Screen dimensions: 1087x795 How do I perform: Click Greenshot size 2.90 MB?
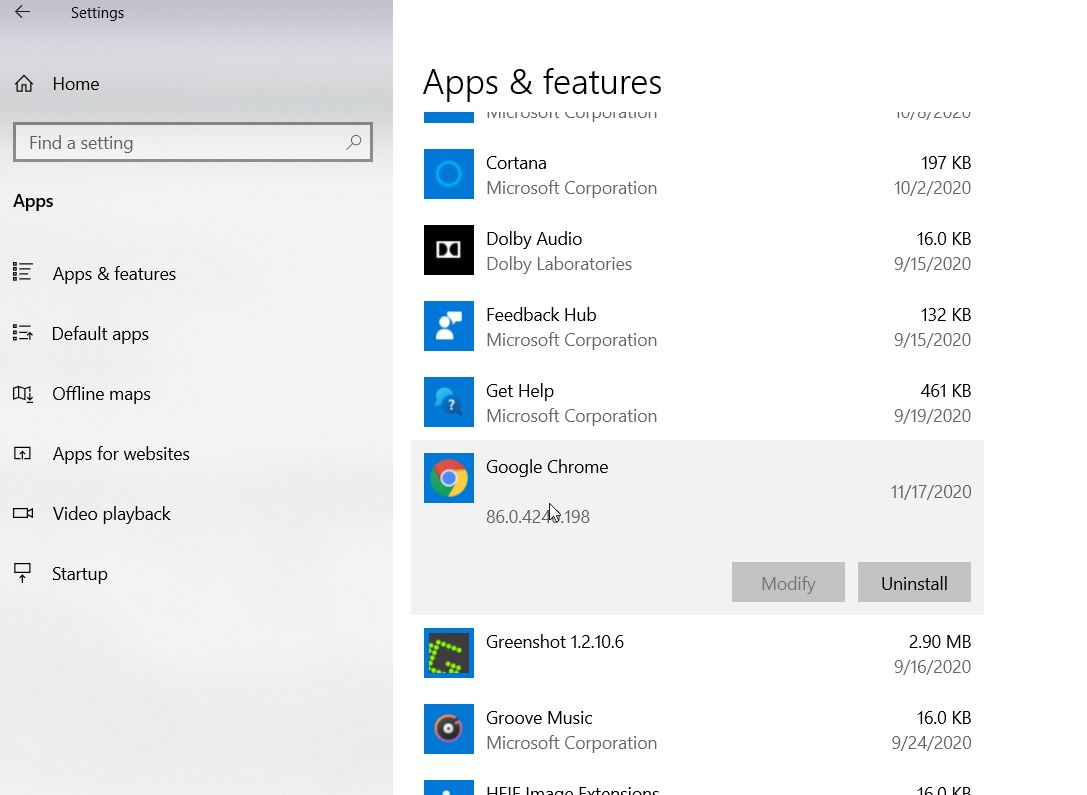pos(940,642)
